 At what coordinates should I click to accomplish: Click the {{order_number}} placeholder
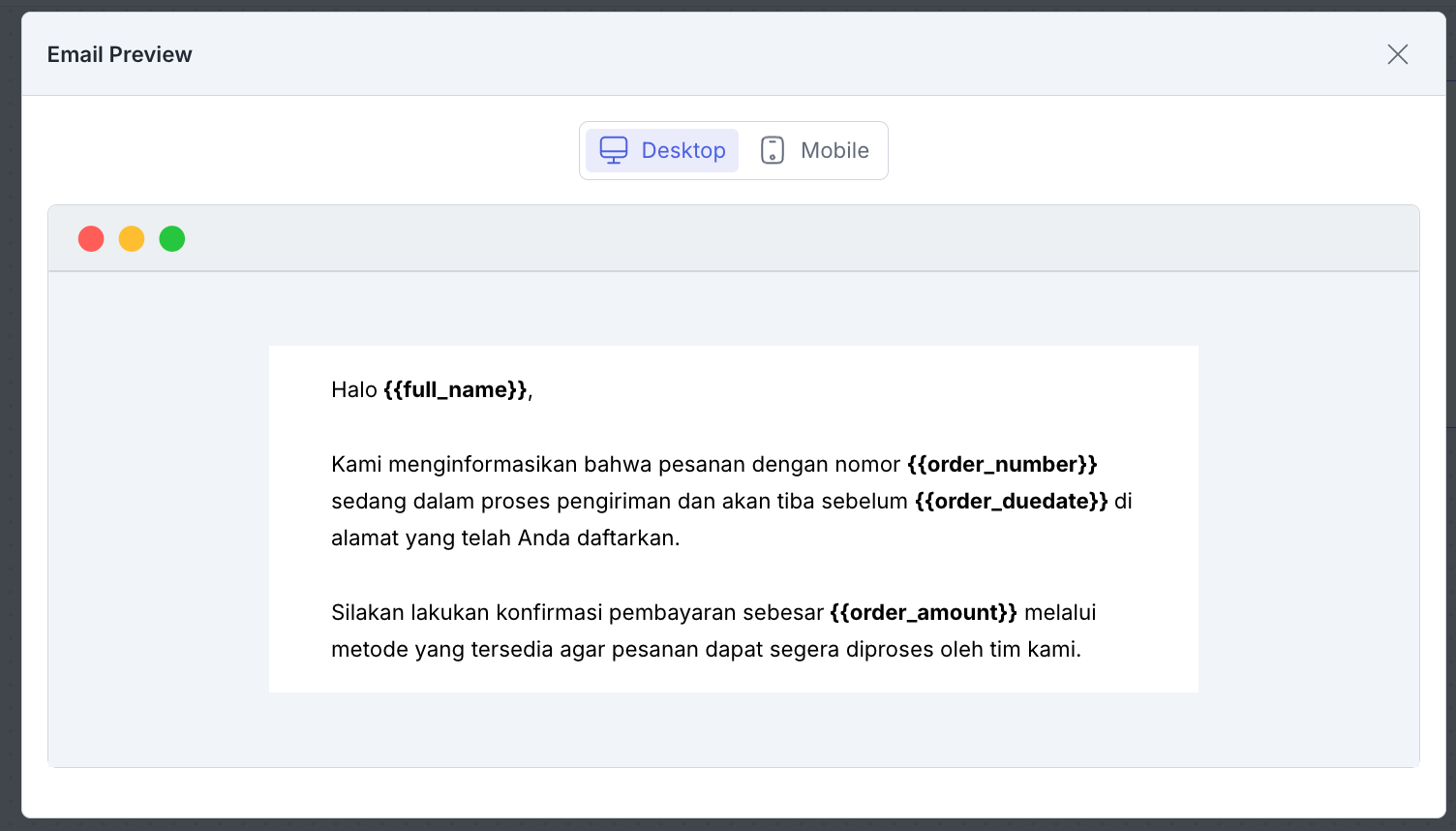(1002, 464)
